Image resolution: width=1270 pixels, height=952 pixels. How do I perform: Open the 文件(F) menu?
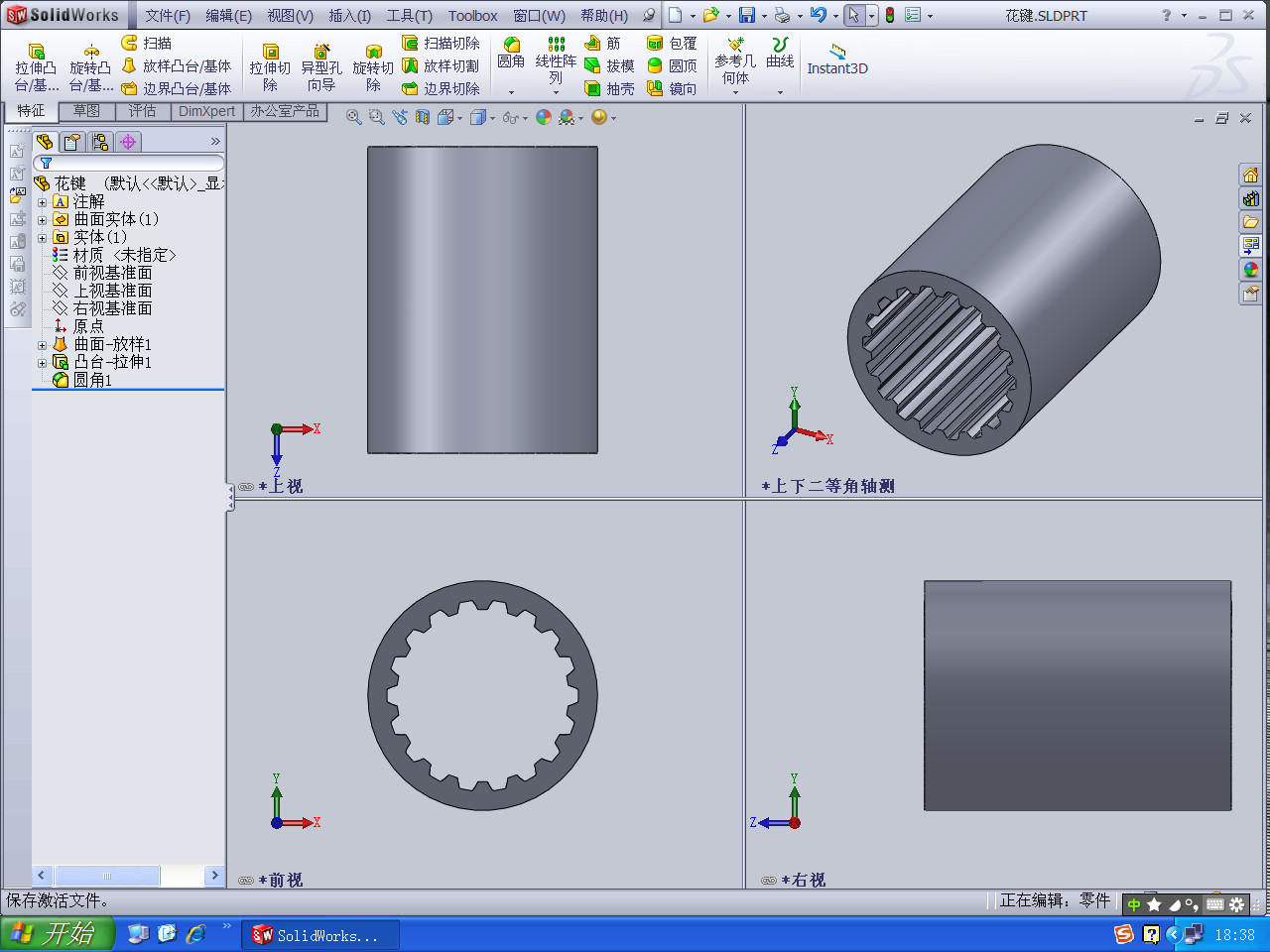tap(168, 15)
